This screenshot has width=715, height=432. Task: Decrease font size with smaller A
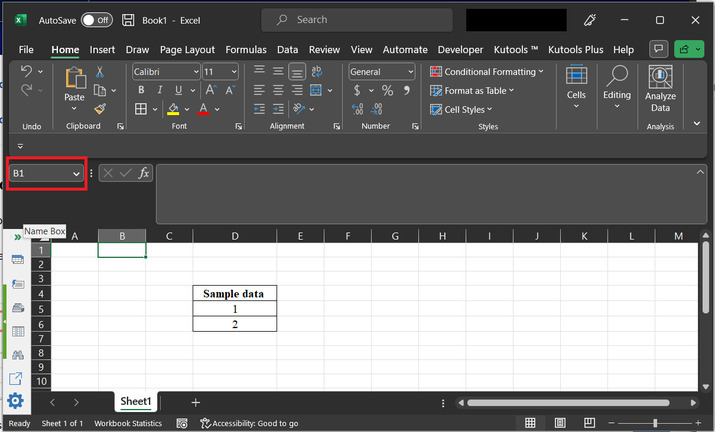tap(230, 90)
